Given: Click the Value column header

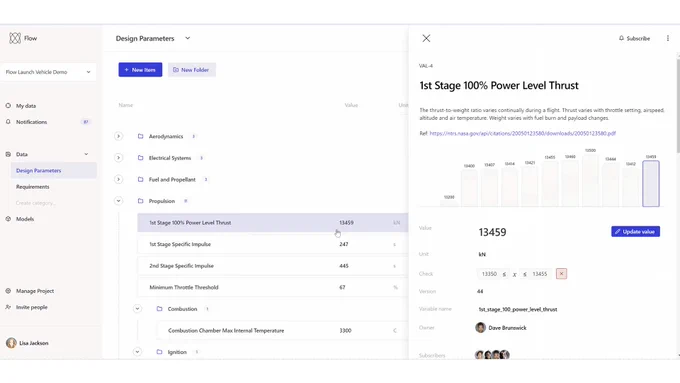Looking at the screenshot, I should pyautogui.click(x=351, y=105).
